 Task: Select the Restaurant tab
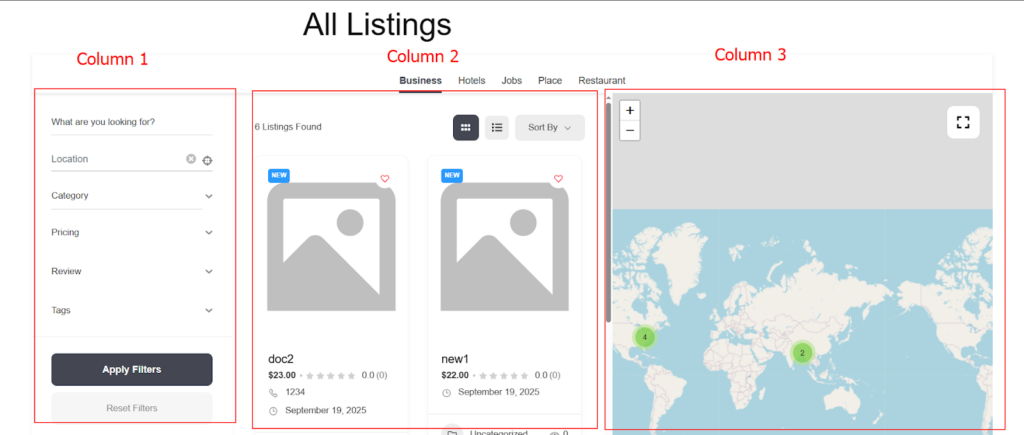(602, 80)
